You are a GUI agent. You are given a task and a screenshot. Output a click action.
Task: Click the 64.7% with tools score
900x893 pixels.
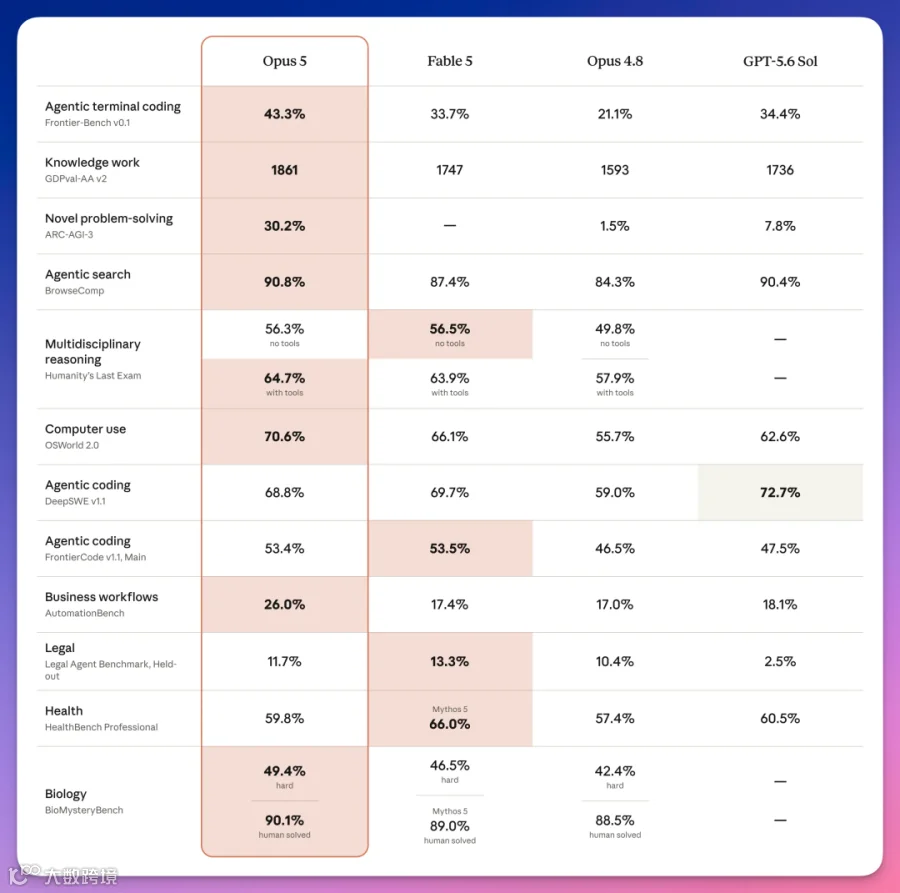pos(285,384)
